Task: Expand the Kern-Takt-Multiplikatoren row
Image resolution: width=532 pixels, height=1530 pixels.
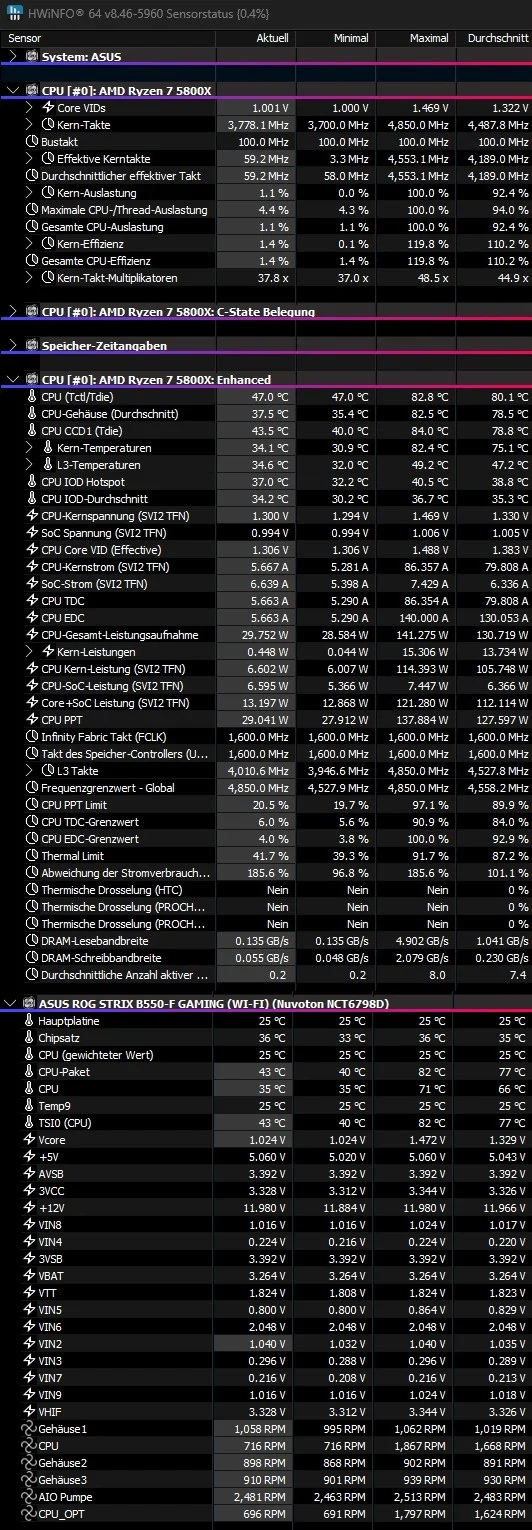Action: point(30,278)
